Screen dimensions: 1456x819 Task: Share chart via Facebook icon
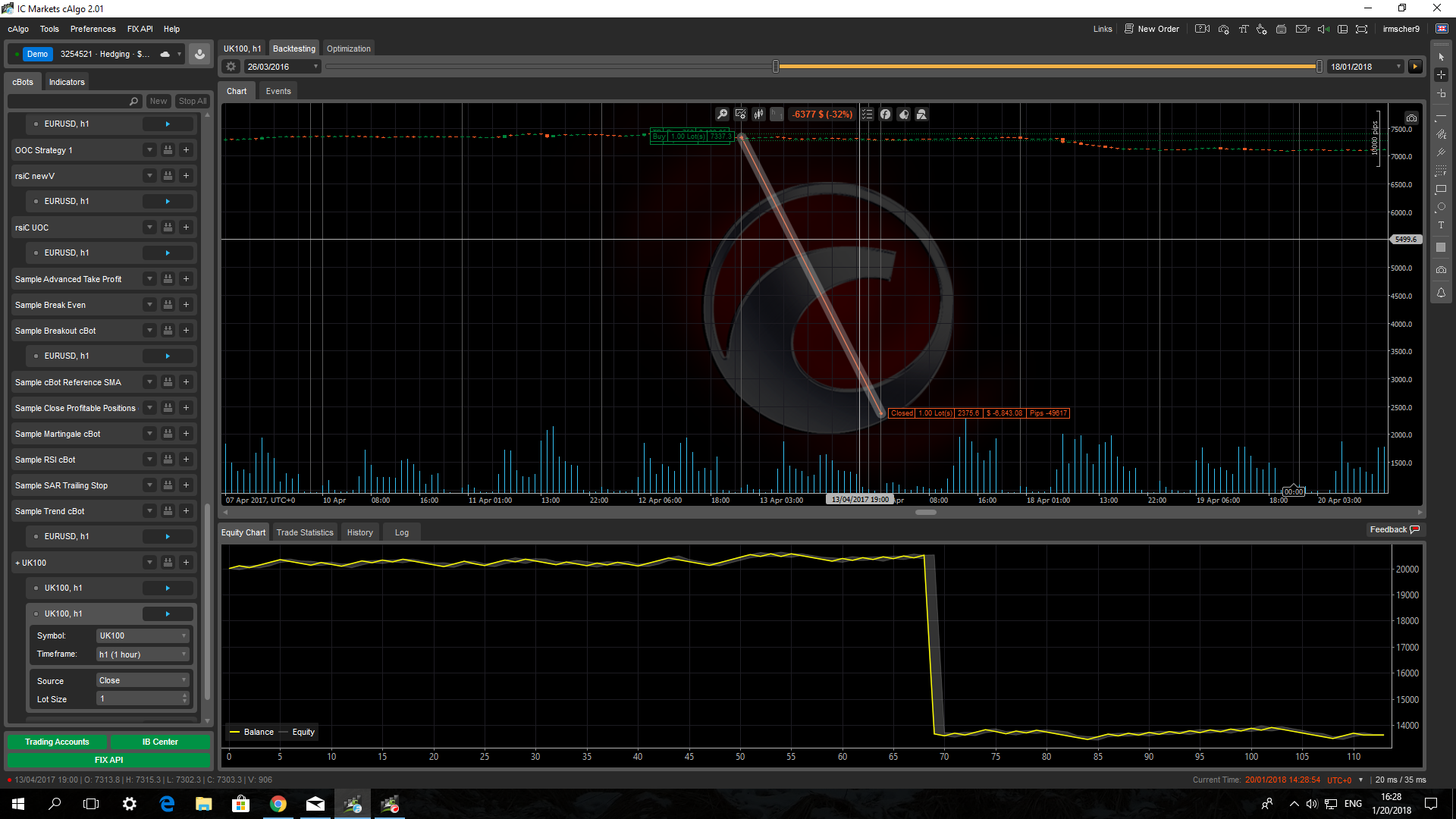click(x=885, y=115)
